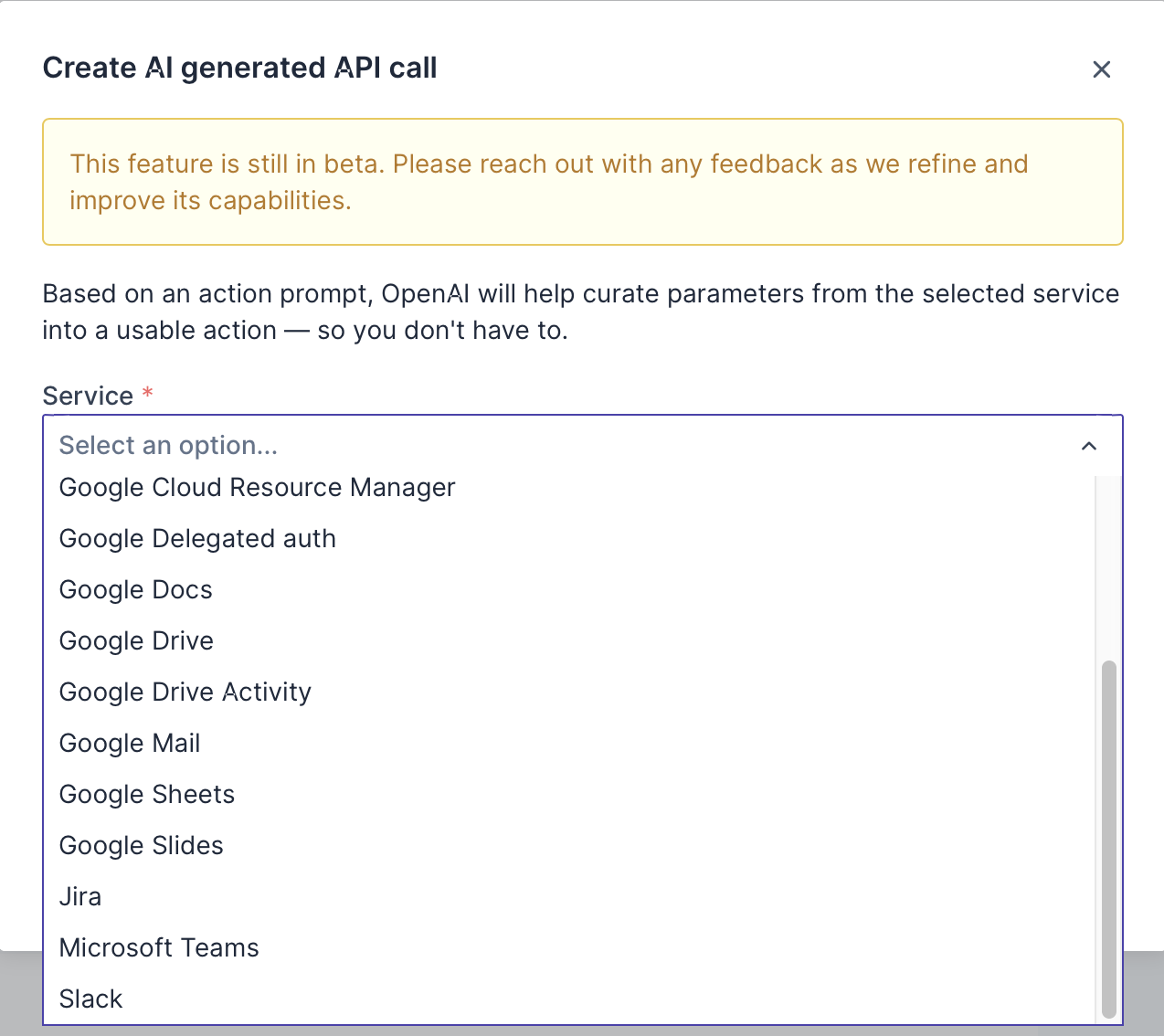This screenshot has height=1036, width=1164.
Task: Select Google Docs from the list
Action: point(135,590)
